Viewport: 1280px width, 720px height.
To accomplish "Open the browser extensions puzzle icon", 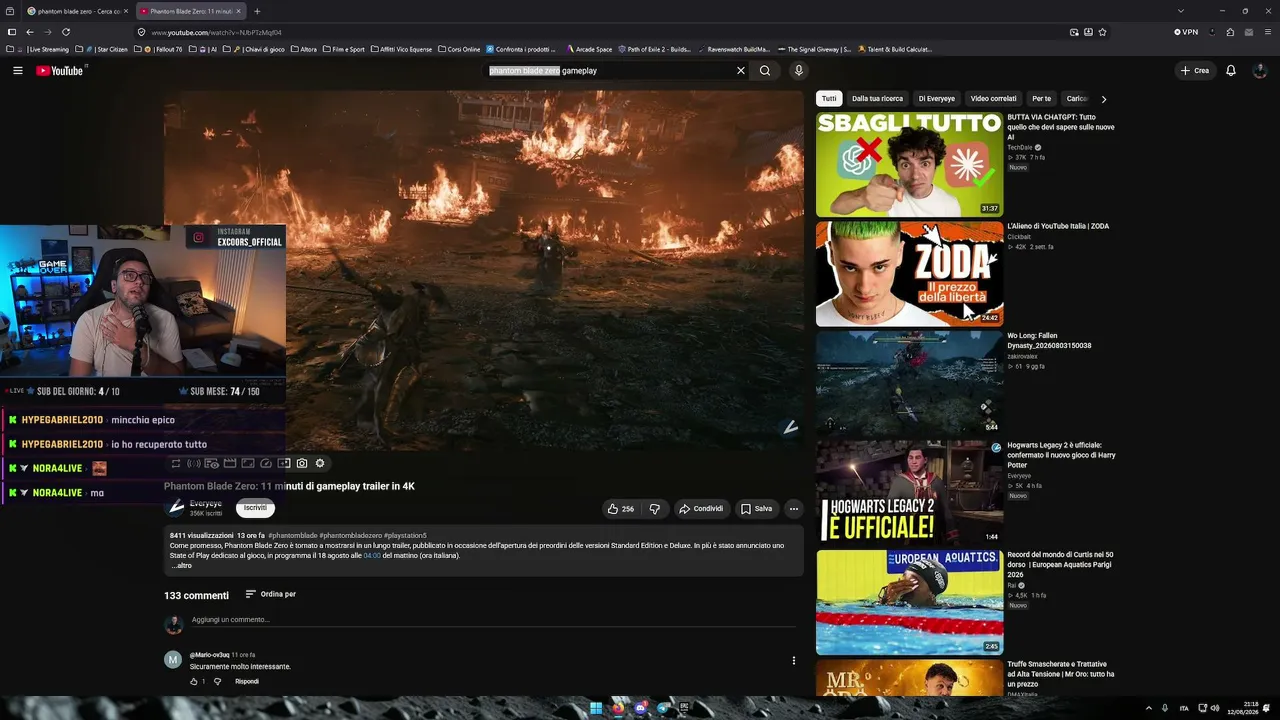I will 1231,32.
